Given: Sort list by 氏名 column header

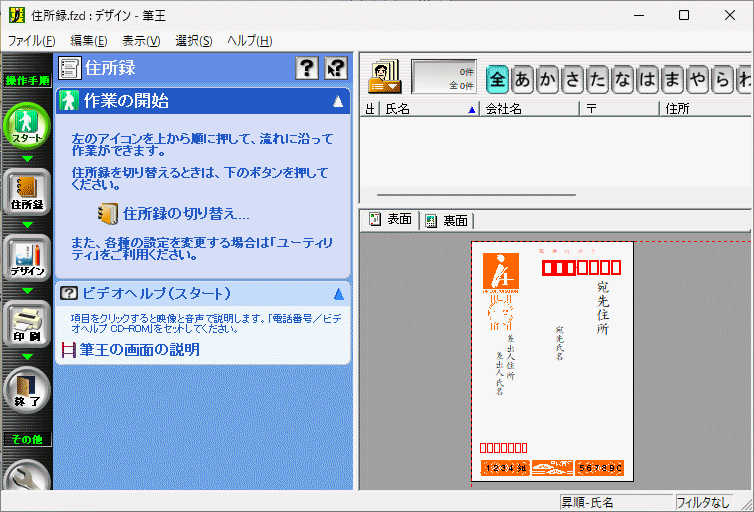Looking at the screenshot, I should point(429,109).
